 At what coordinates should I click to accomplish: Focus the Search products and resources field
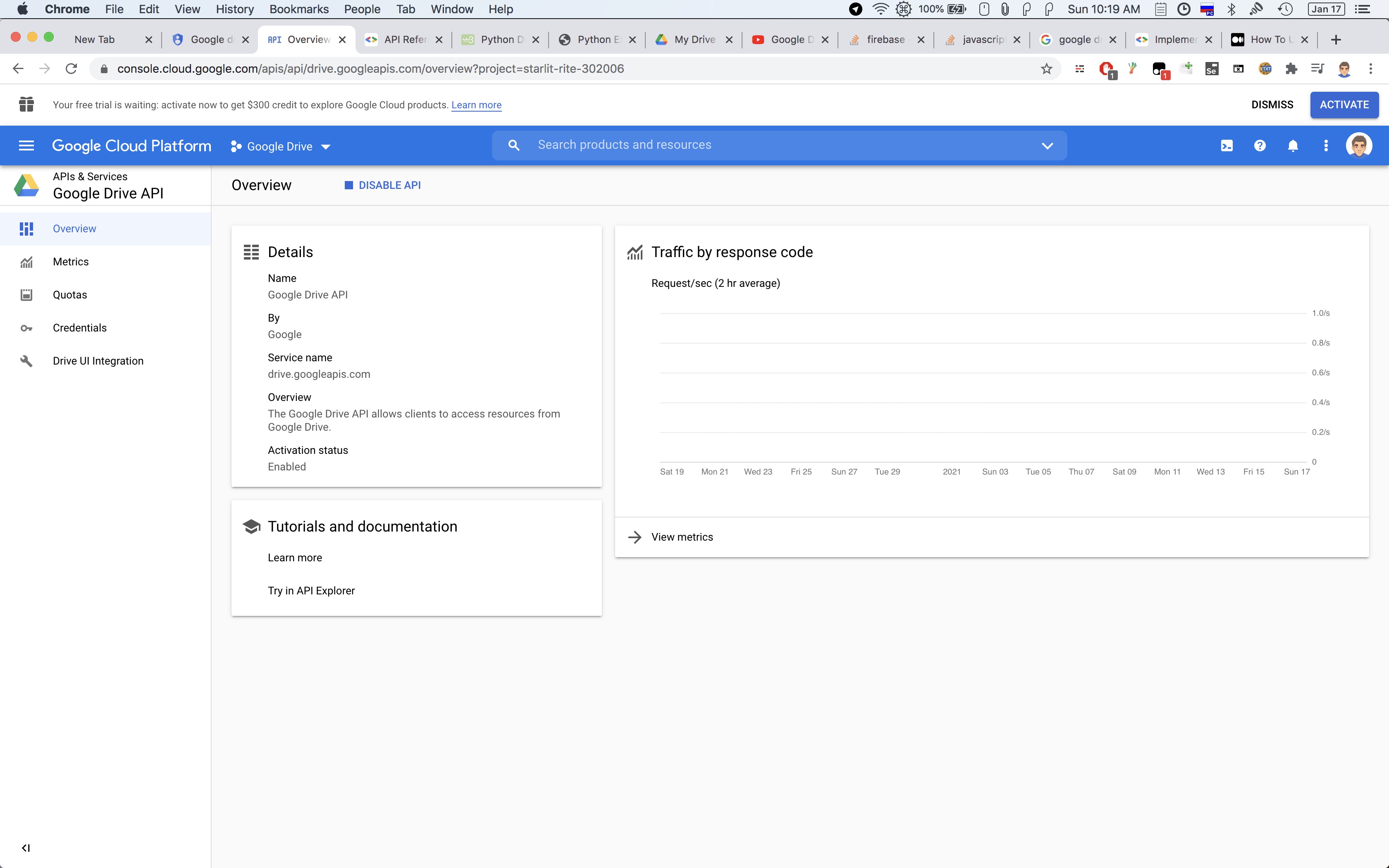[x=779, y=145]
